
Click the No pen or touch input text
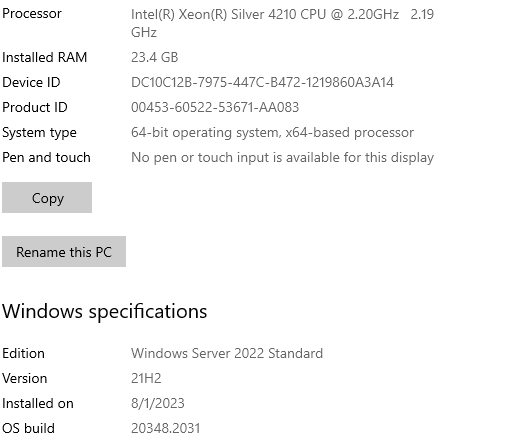pyautogui.click(x=282, y=158)
